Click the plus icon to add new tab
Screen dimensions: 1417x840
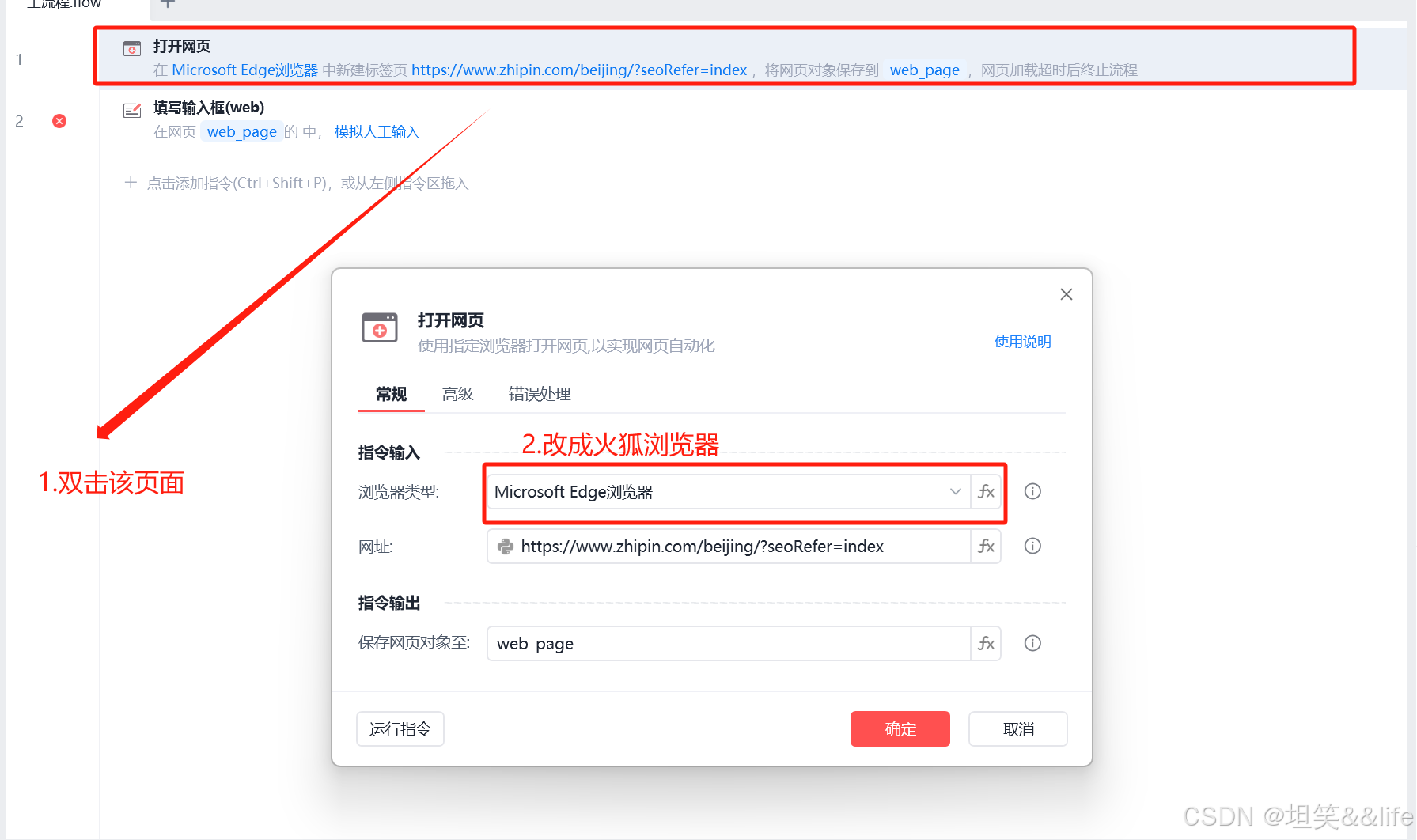pos(168,4)
